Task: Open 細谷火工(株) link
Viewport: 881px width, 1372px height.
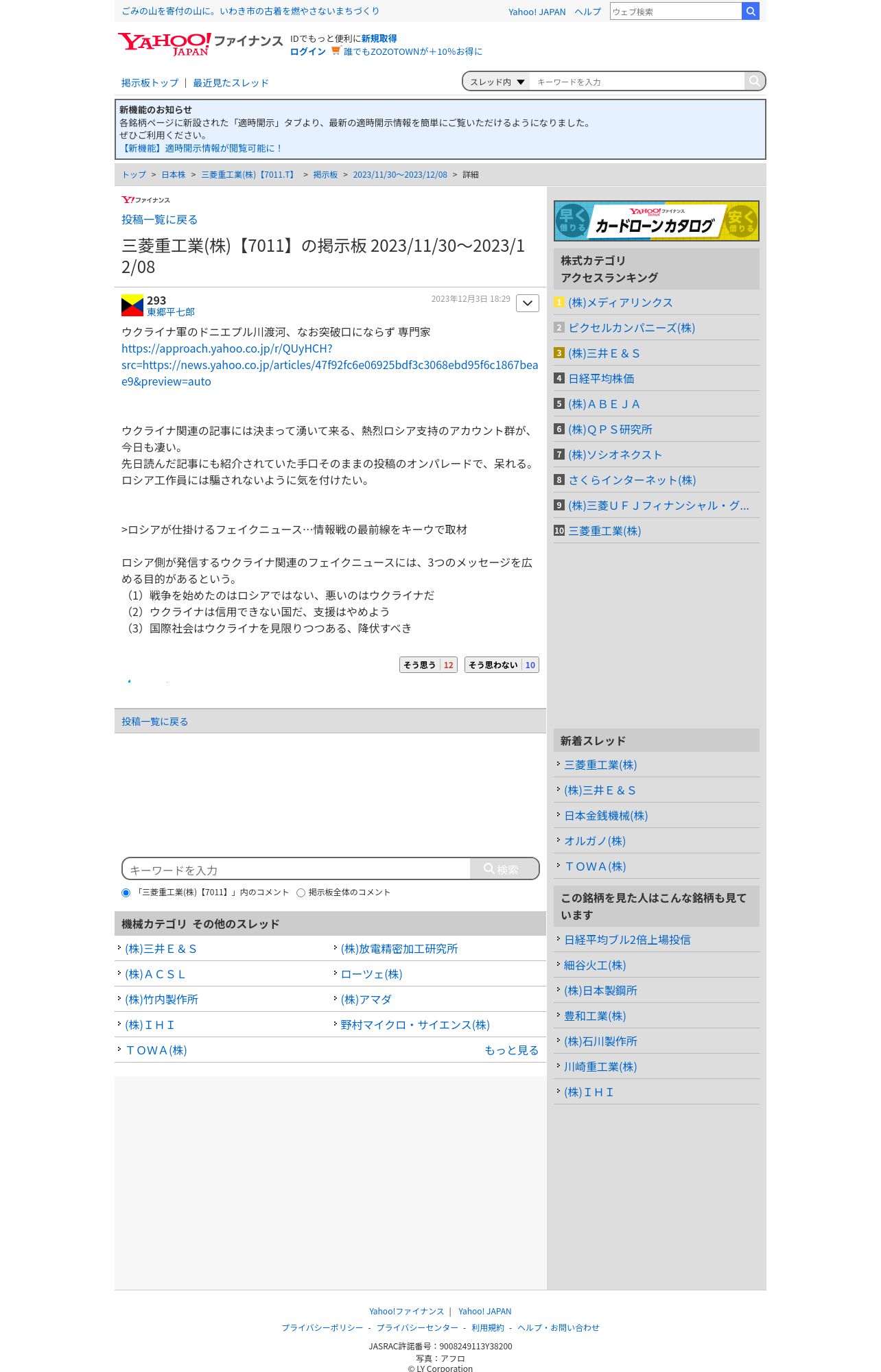Action: click(x=595, y=965)
